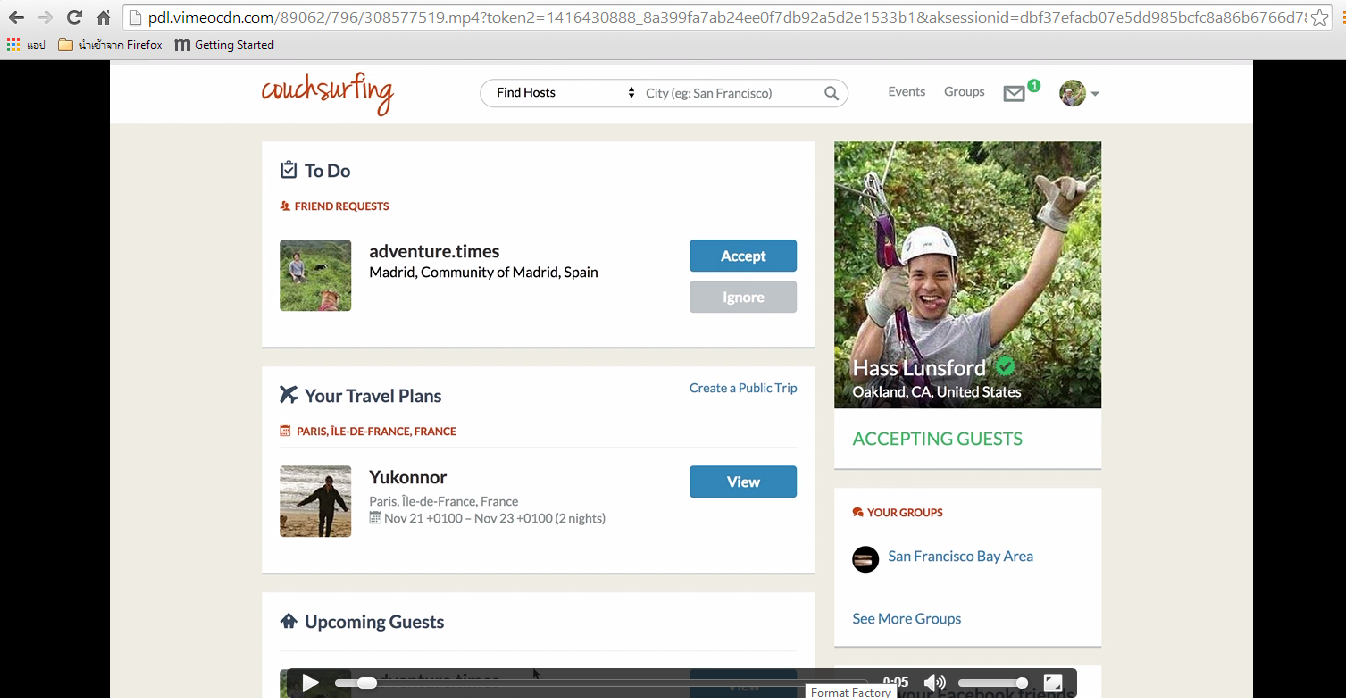Screen dimensions: 1346x698
Task: Go to browser home icon
Action: (x=104, y=17)
